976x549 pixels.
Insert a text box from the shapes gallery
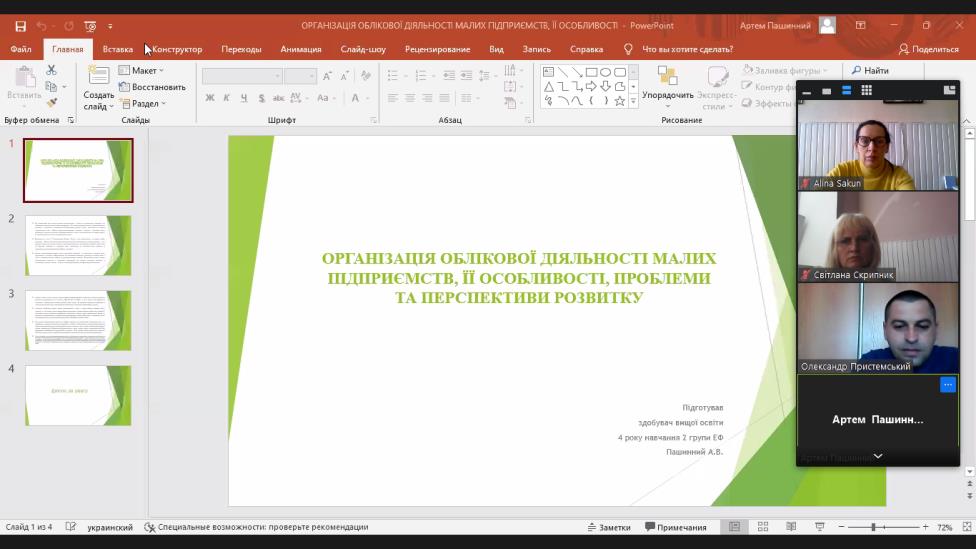coord(548,72)
